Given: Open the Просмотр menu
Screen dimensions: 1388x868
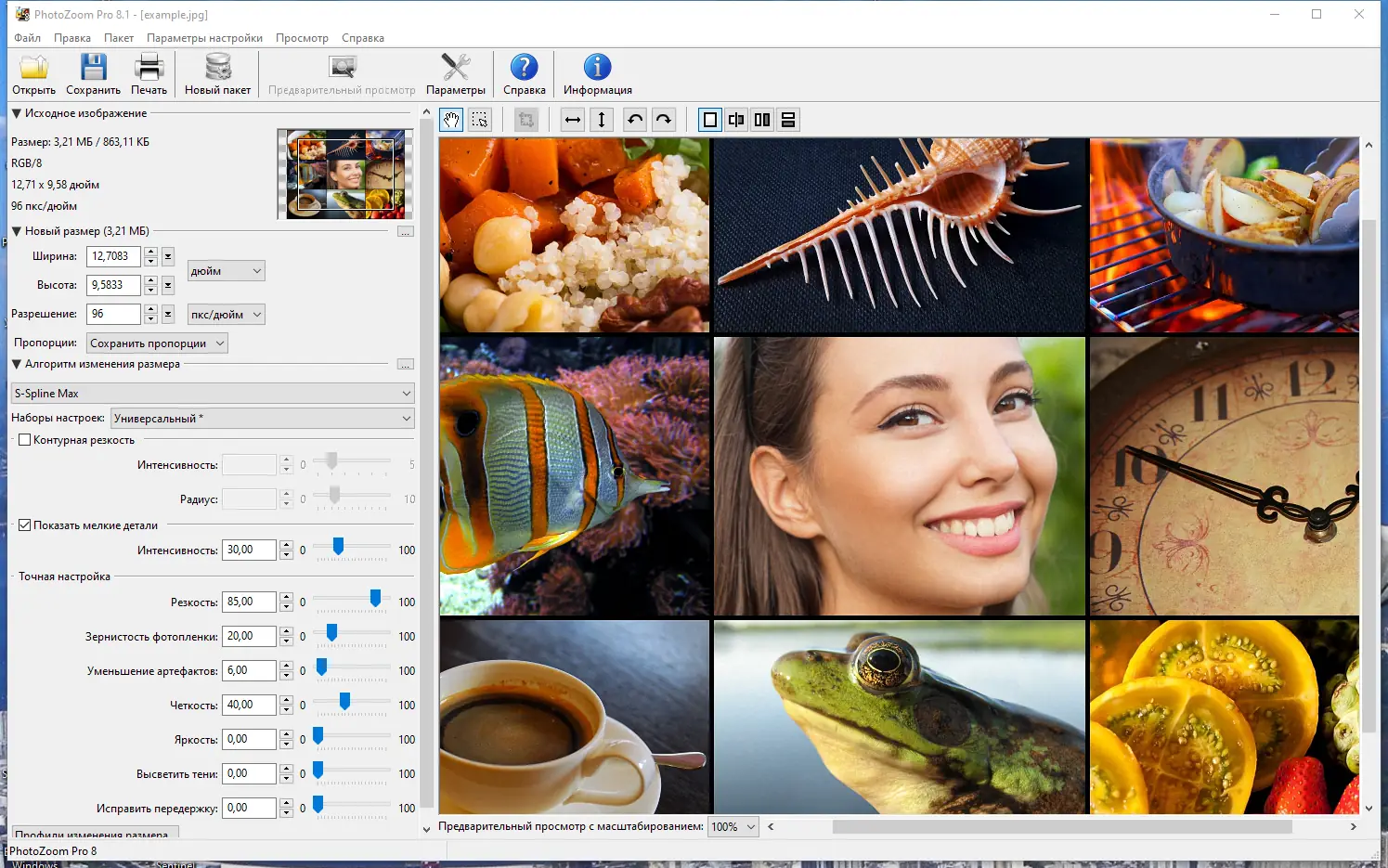Looking at the screenshot, I should [x=302, y=38].
